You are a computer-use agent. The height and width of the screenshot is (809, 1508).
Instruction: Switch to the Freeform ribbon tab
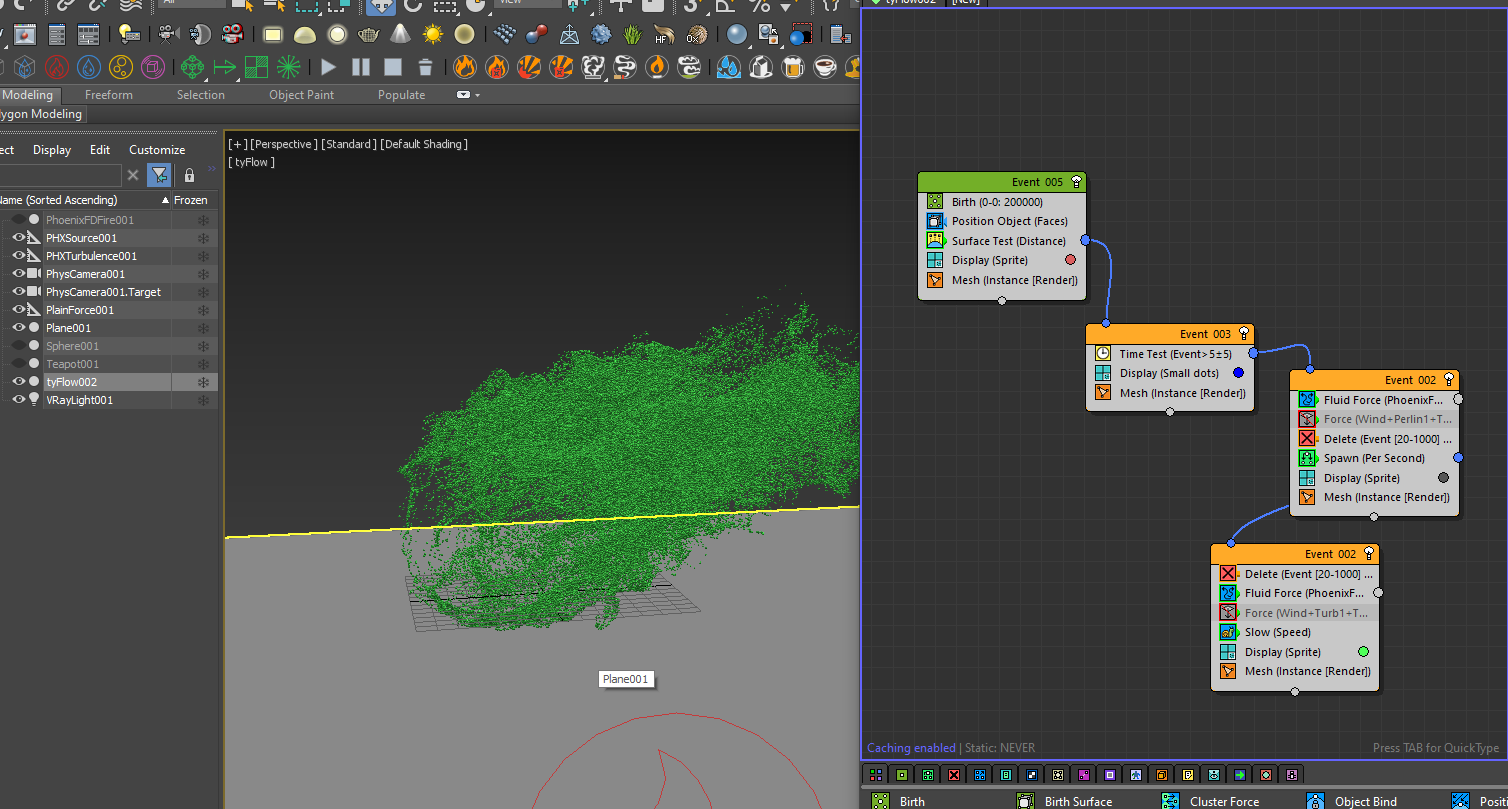pyautogui.click(x=109, y=95)
